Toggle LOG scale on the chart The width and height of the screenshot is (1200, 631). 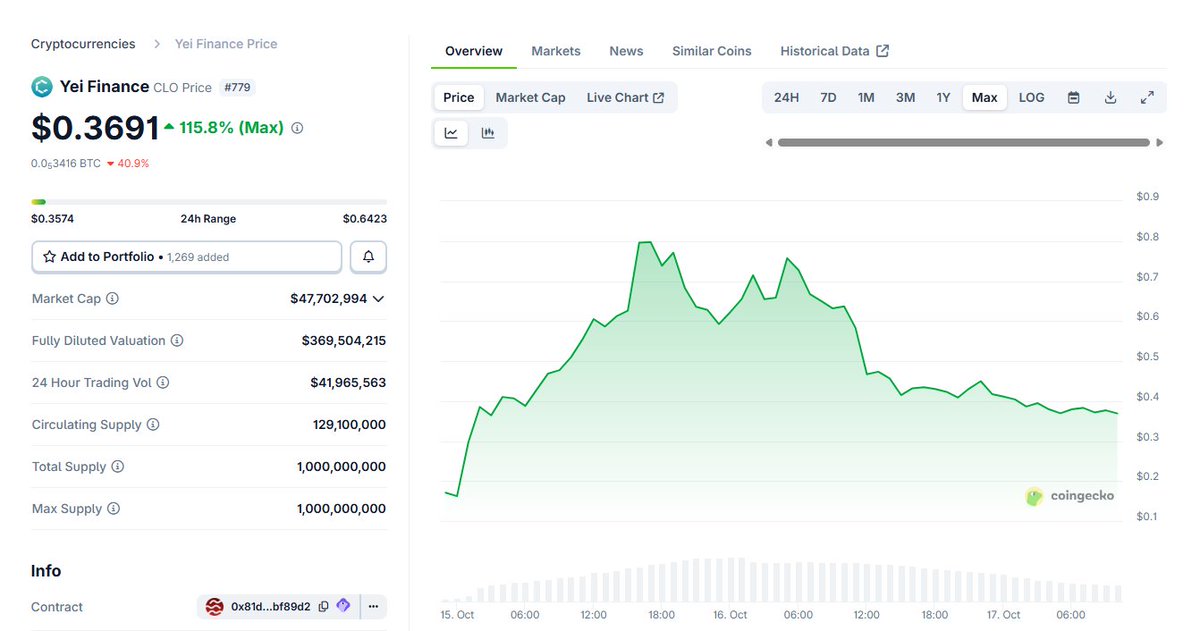[x=1032, y=97]
